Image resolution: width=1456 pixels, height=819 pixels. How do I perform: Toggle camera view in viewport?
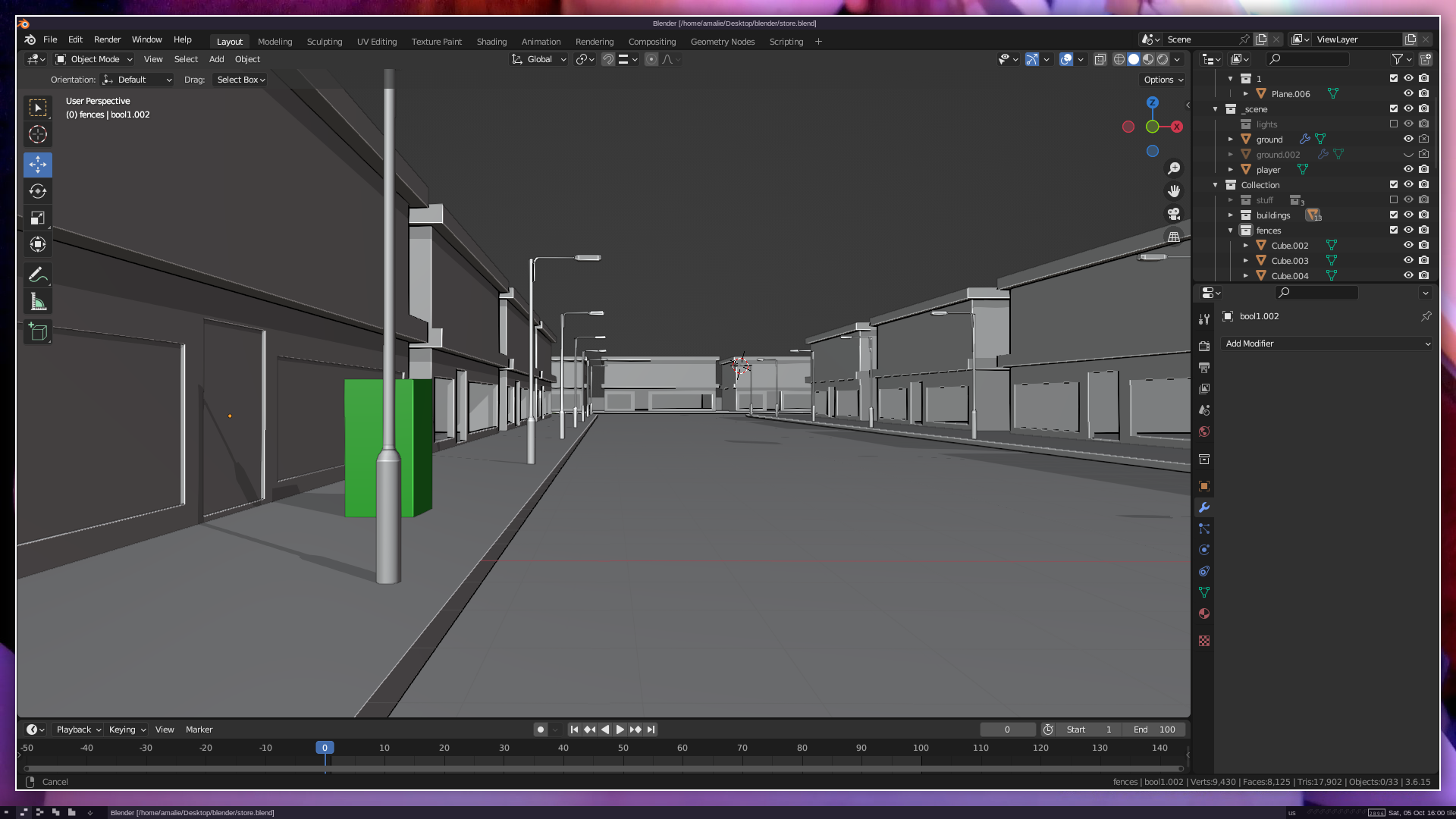tap(1174, 214)
